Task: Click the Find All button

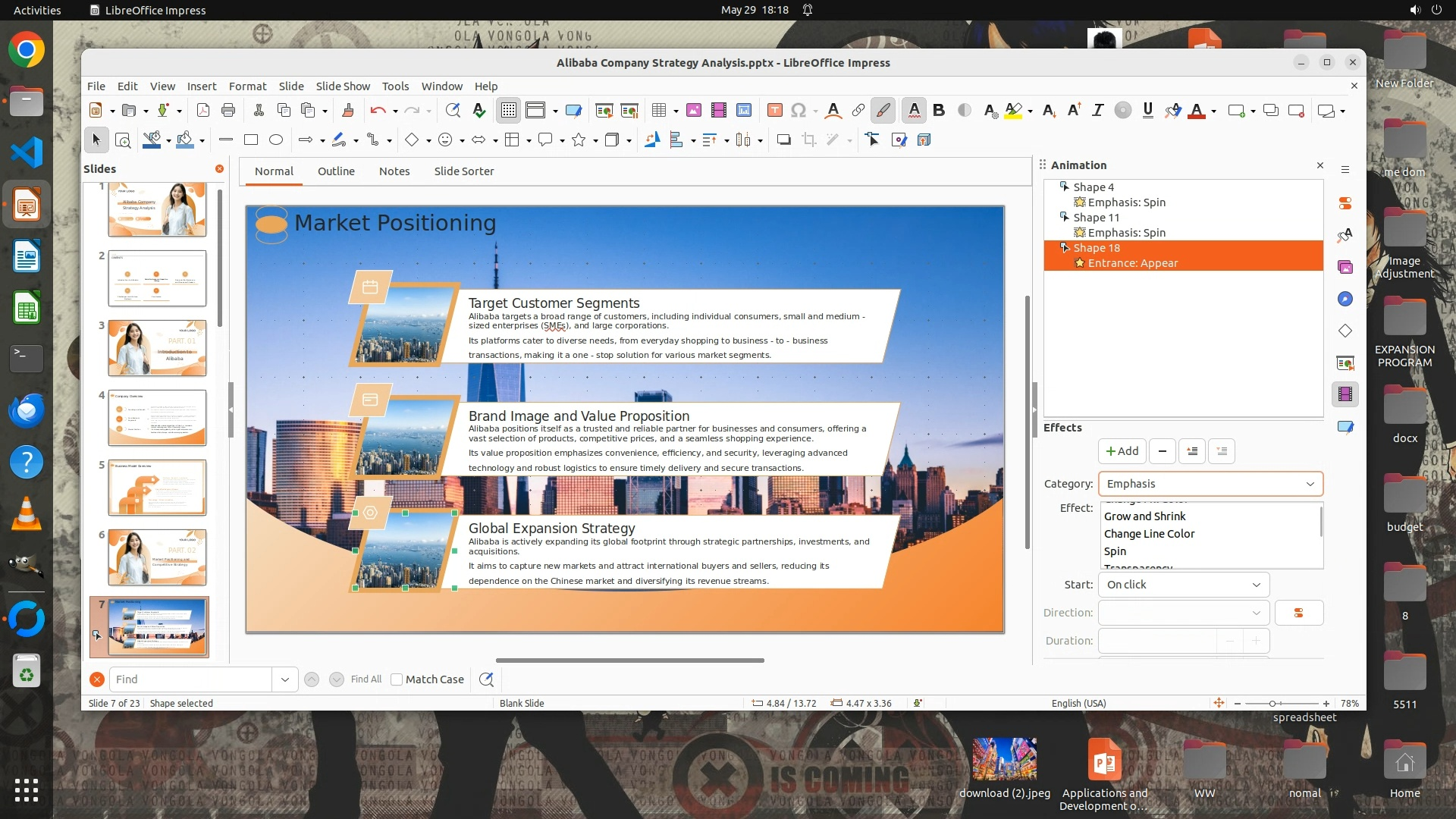Action: (x=366, y=679)
